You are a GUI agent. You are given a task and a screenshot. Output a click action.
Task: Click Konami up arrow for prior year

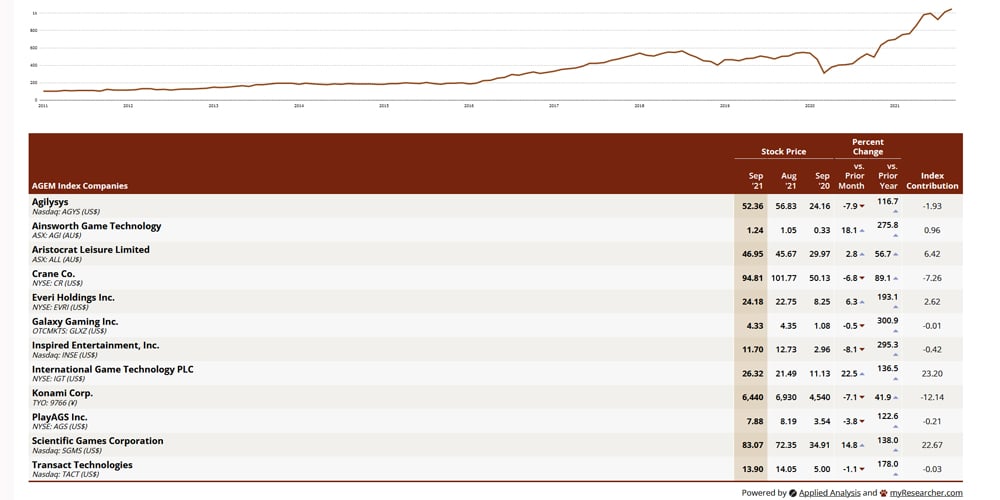tap(895, 397)
